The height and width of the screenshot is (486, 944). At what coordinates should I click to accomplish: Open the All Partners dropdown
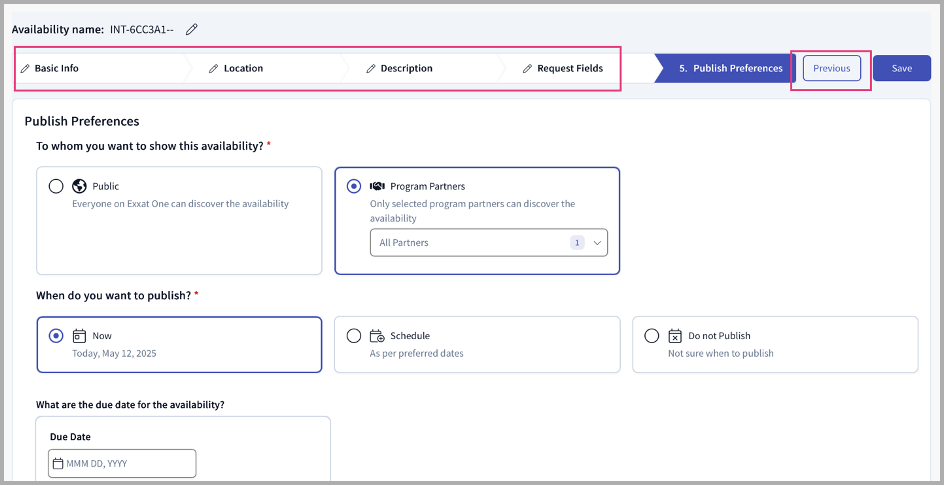point(489,243)
